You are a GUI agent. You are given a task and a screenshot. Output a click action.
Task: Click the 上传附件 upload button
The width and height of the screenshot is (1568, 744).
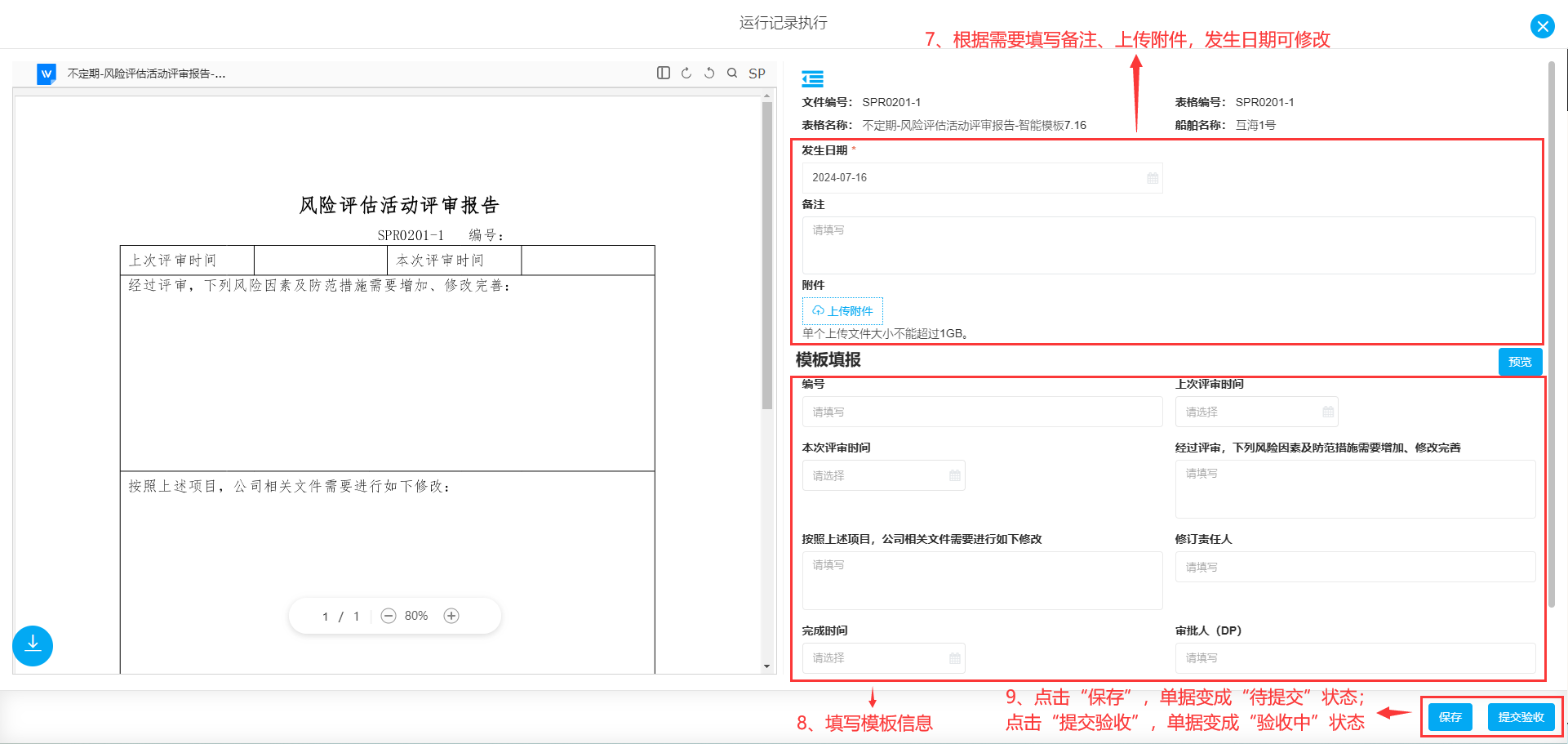point(842,311)
